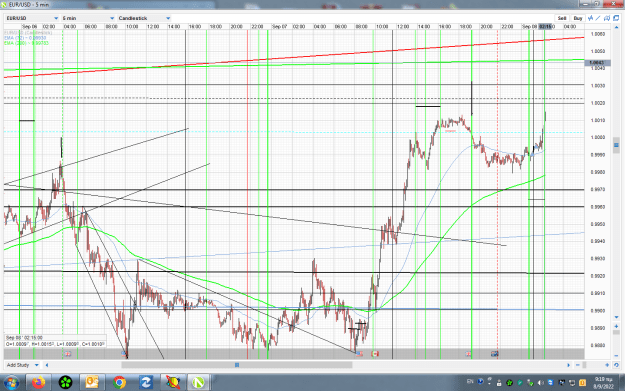Image resolution: width=625 pixels, height=391 pixels.
Task: Click the Buy button
Action: tap(578, 18)
